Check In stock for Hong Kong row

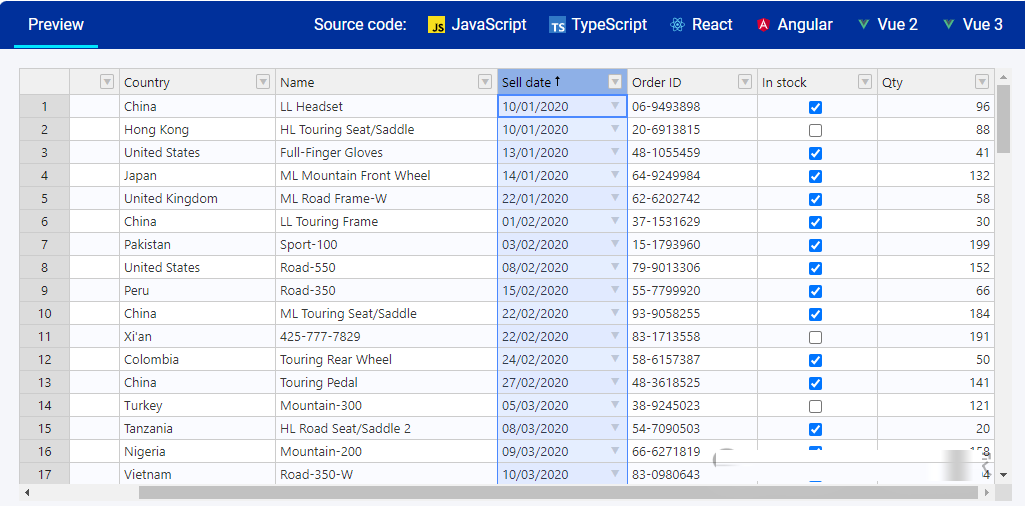point(815,130)
